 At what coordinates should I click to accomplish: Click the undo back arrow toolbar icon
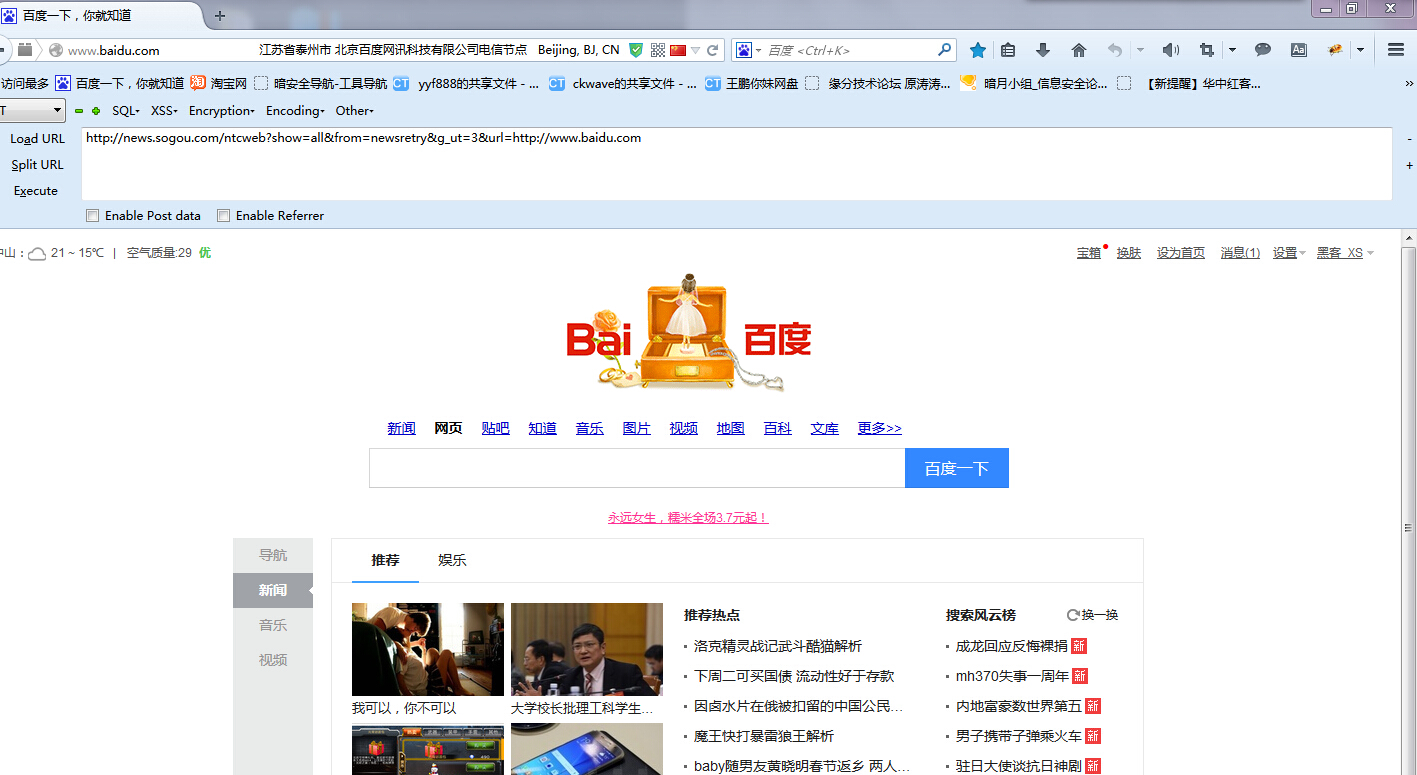pyautogui.click(x=1115, y=50)
